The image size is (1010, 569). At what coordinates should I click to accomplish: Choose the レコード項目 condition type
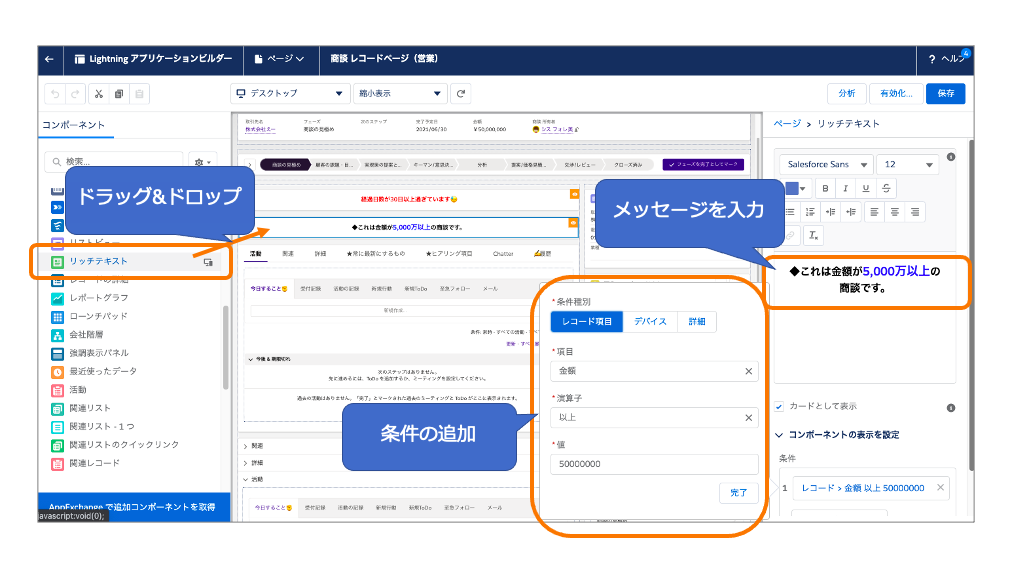[587, 322]
